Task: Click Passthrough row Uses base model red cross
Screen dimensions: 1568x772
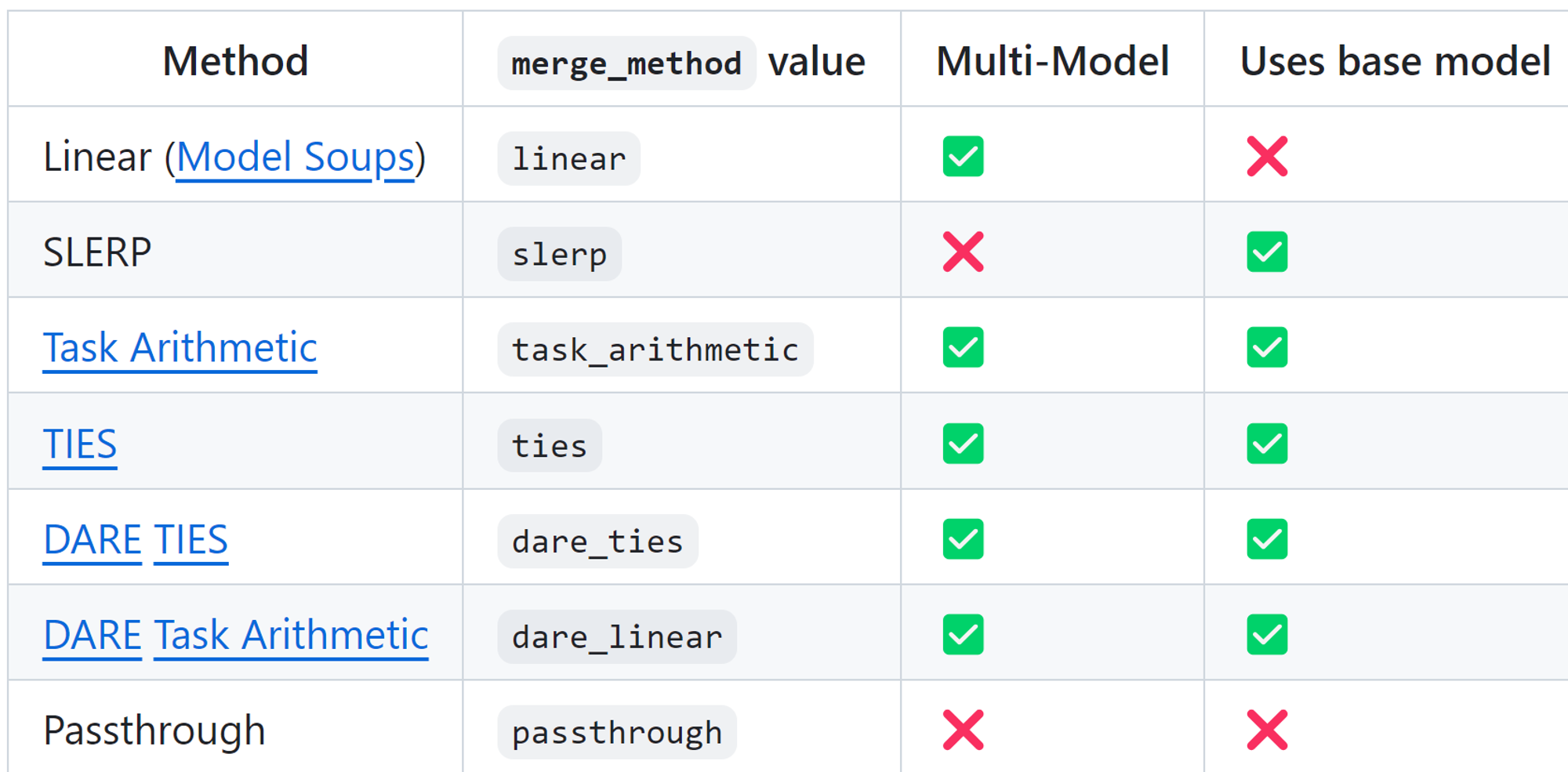Action: pos(1267,730)
